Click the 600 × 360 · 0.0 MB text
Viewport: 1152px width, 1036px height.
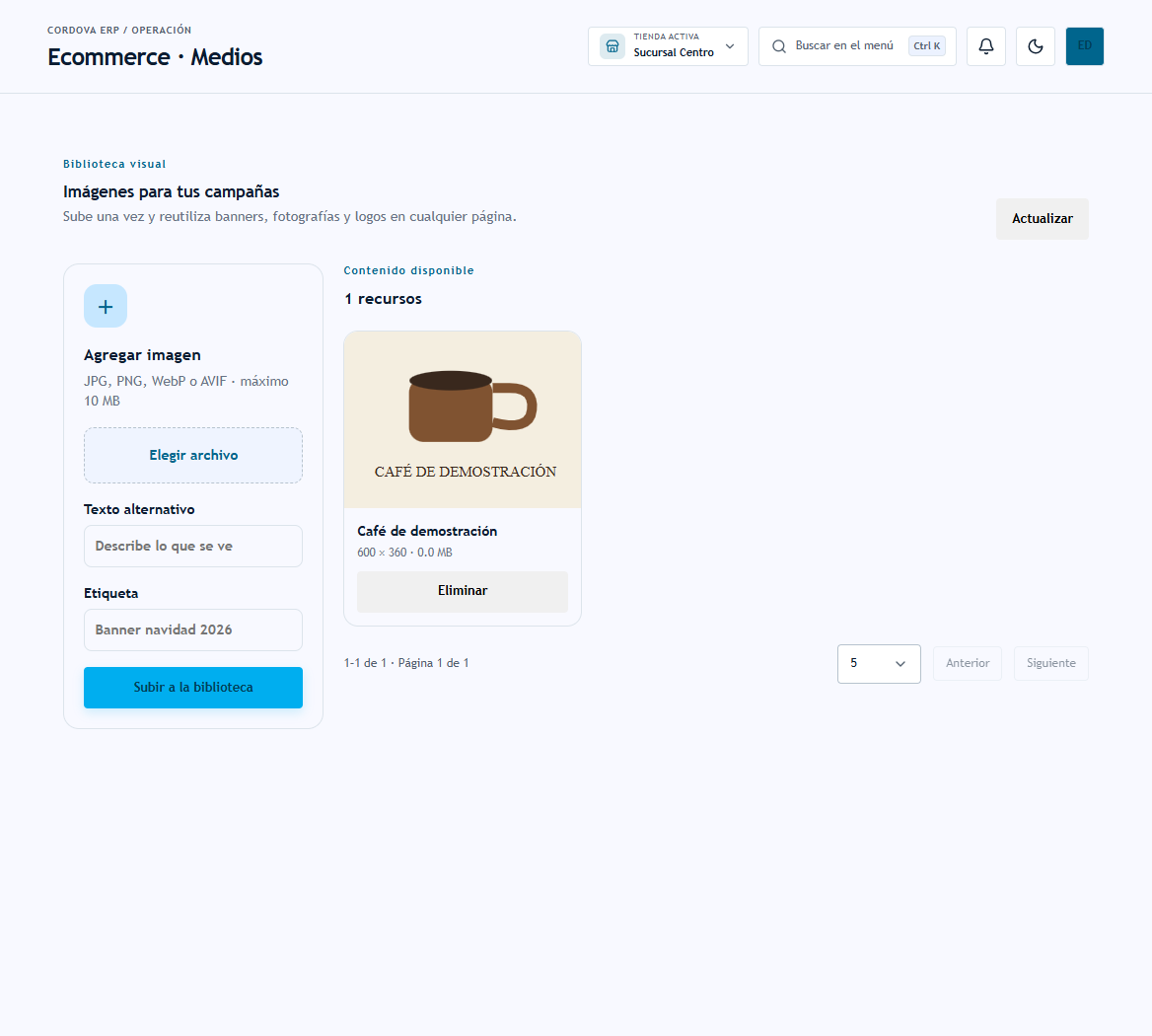(x=404, y=553)
